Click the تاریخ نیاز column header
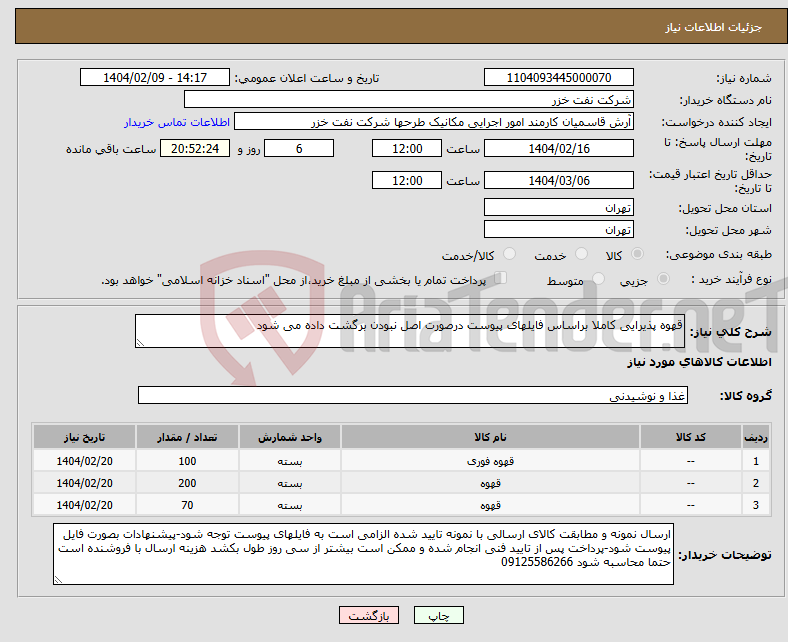 click(x=84, y=437)
